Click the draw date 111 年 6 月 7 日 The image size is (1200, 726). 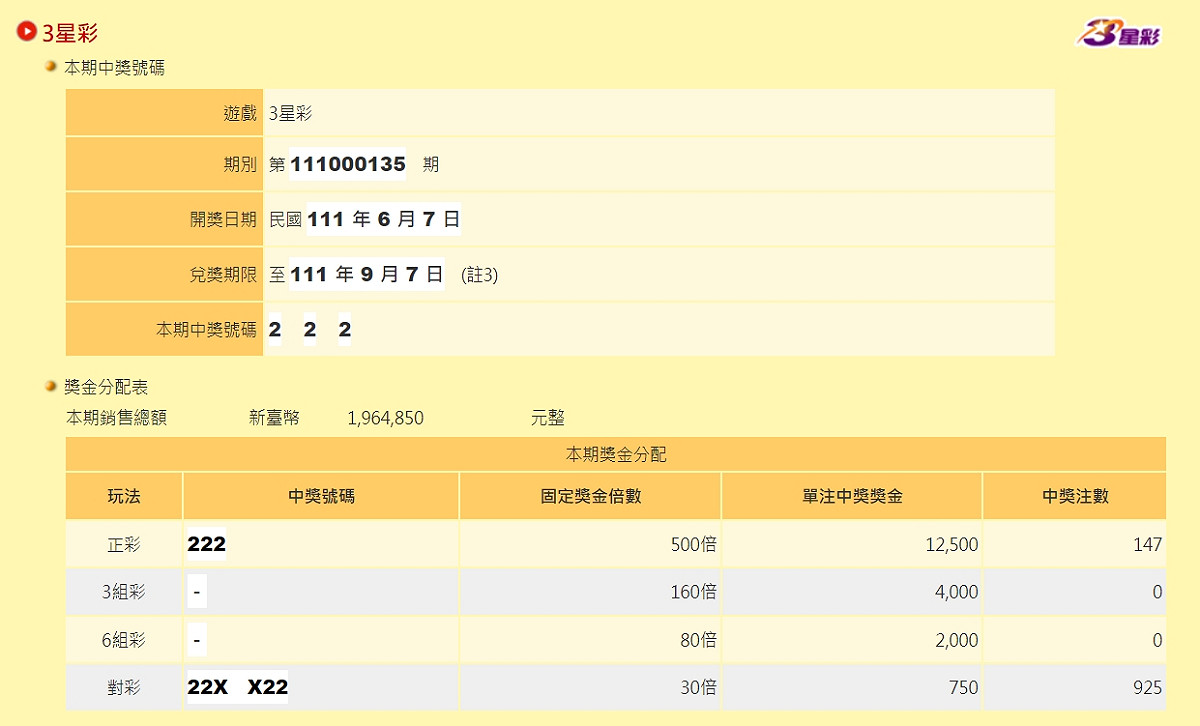(384, 219)
